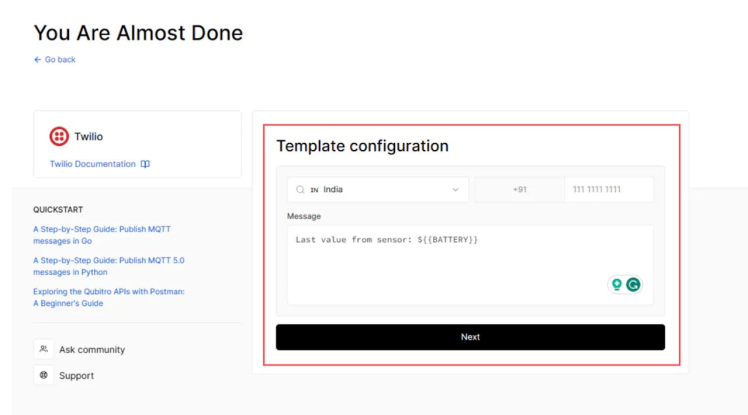Open the Publish MQTT messages in Go guide
The image size is (748, 415).
click(x=101, y=235)
